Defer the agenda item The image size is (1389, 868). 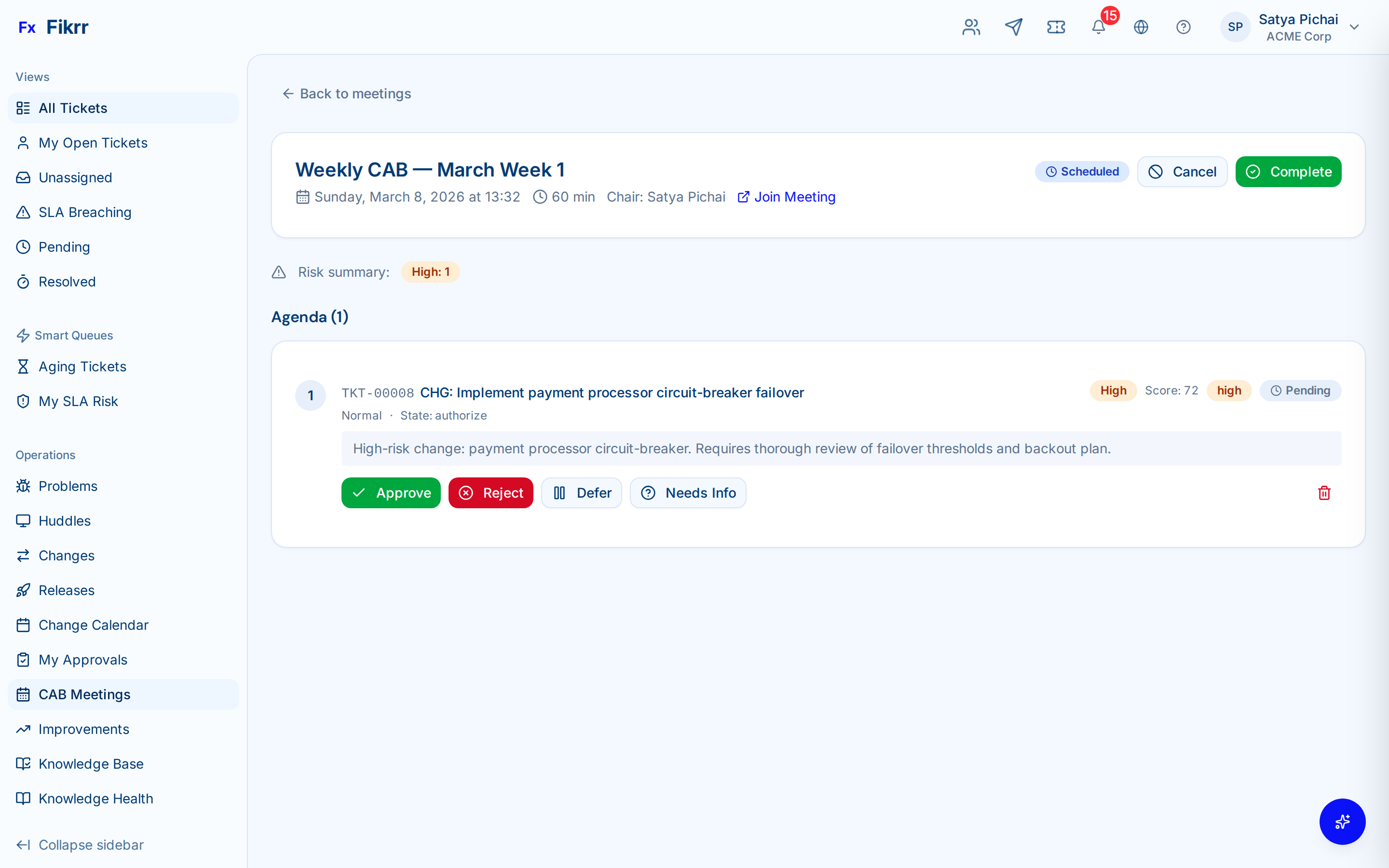click(582, 492)
